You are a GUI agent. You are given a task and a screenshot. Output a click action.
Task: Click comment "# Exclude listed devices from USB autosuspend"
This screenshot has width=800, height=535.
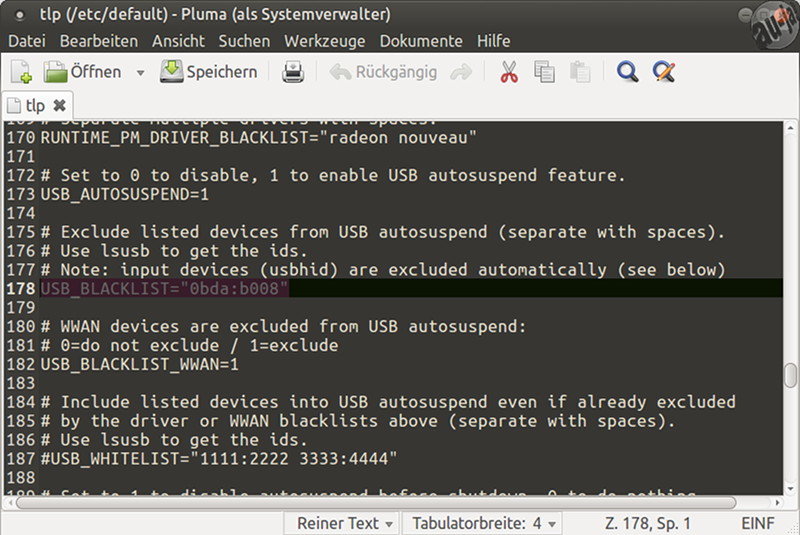[383, 232]
